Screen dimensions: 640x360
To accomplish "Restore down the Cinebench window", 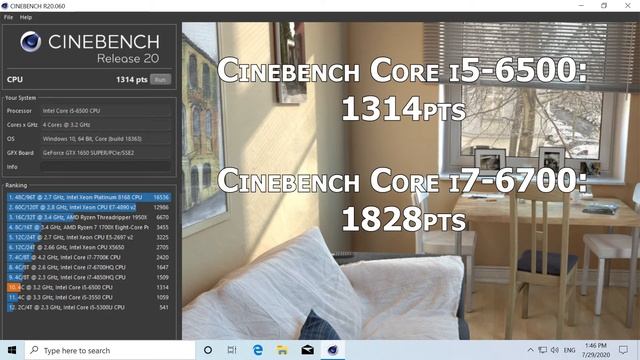I will pyautogui.click(x=604, y=6).
